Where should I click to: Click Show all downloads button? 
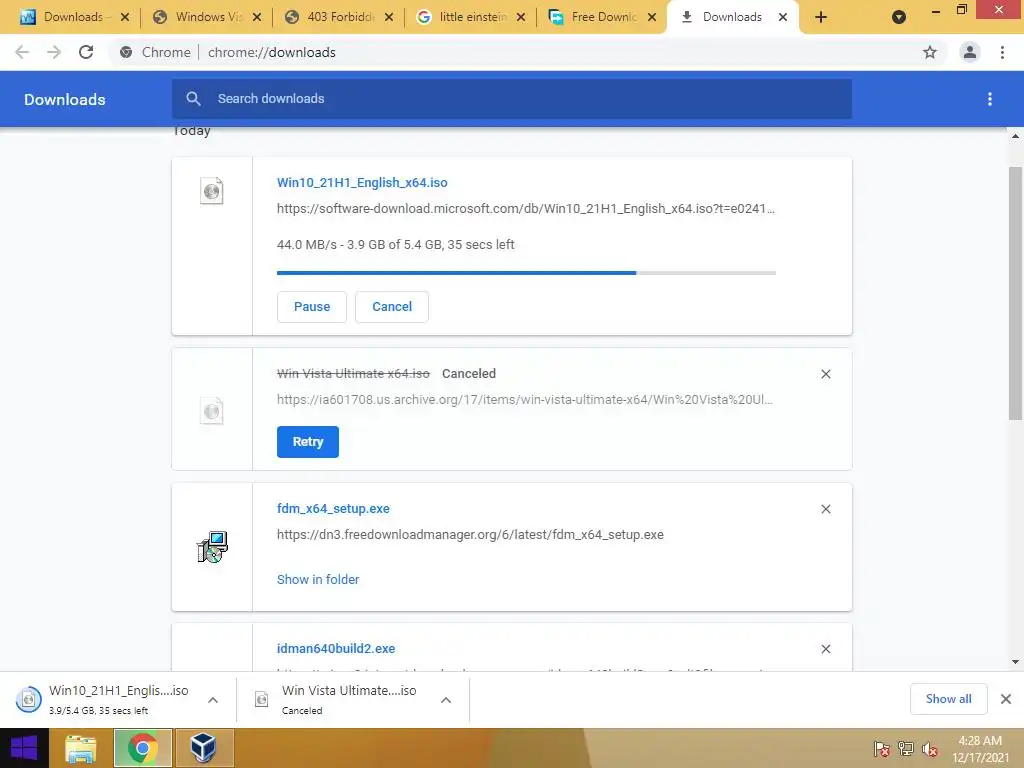click(948, 699)
